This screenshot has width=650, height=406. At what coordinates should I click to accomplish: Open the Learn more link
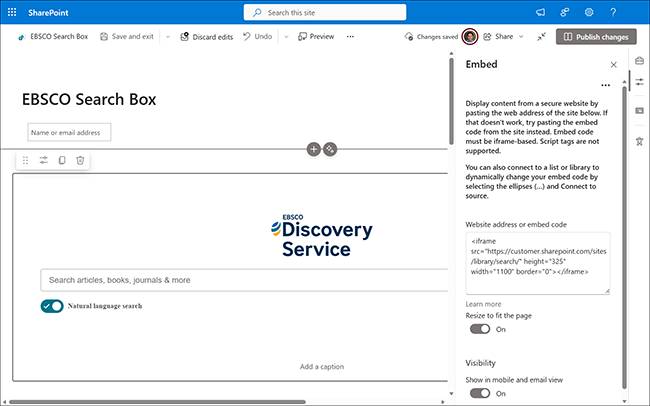[483, 304]
